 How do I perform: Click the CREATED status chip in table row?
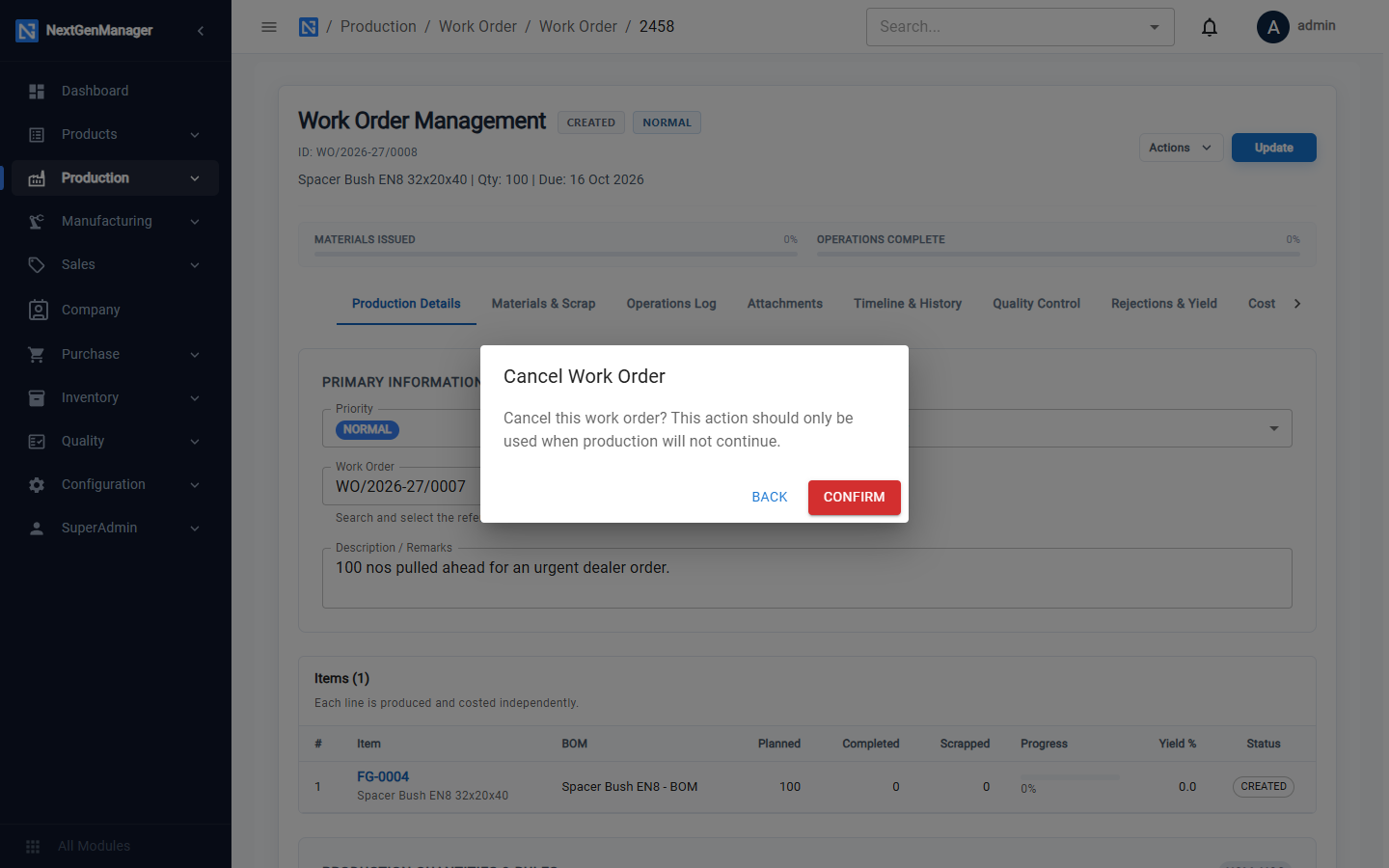(x=1264, y=787)
